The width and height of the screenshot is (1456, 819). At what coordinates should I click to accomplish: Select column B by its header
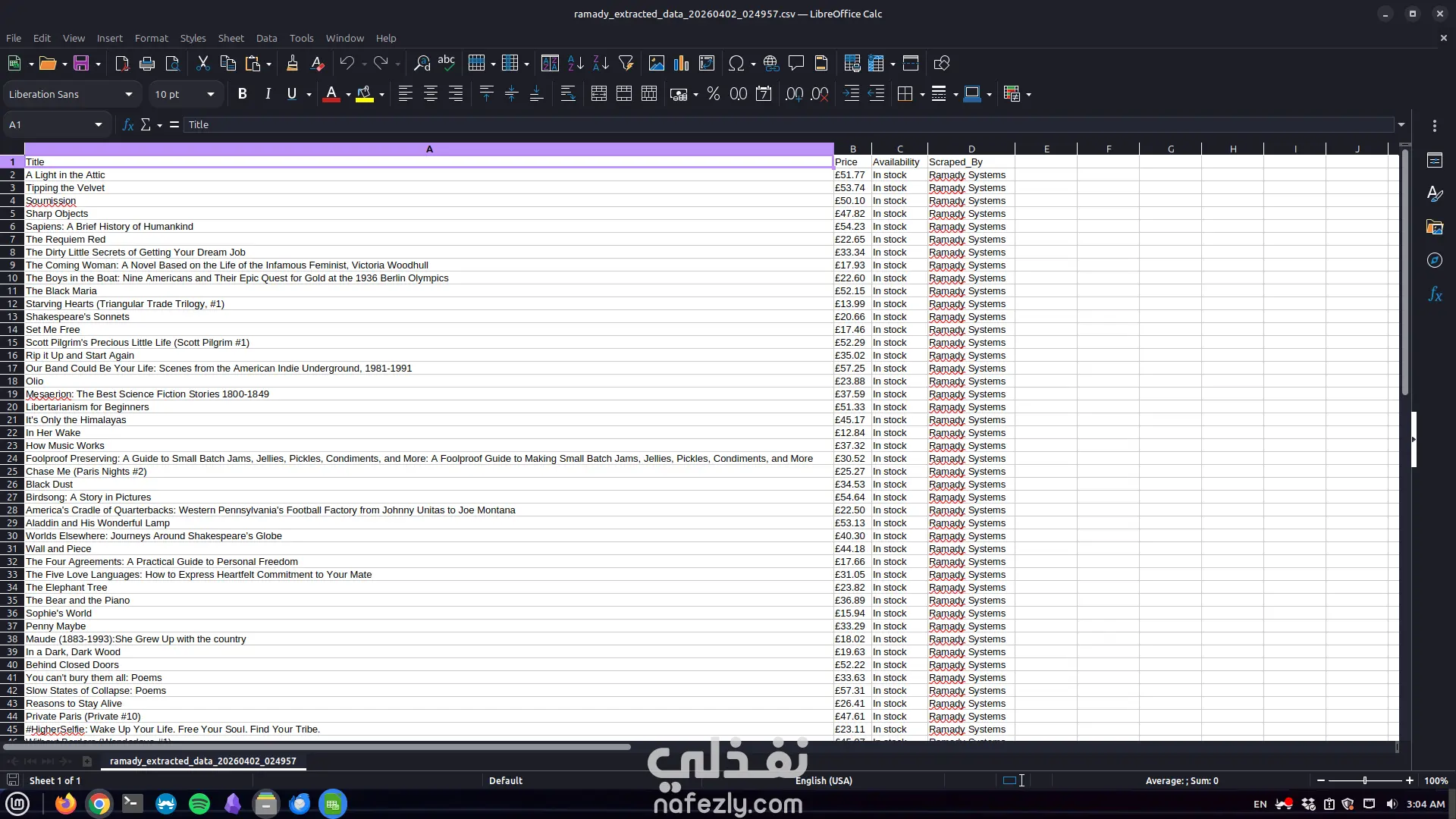[x=853, y=149]
